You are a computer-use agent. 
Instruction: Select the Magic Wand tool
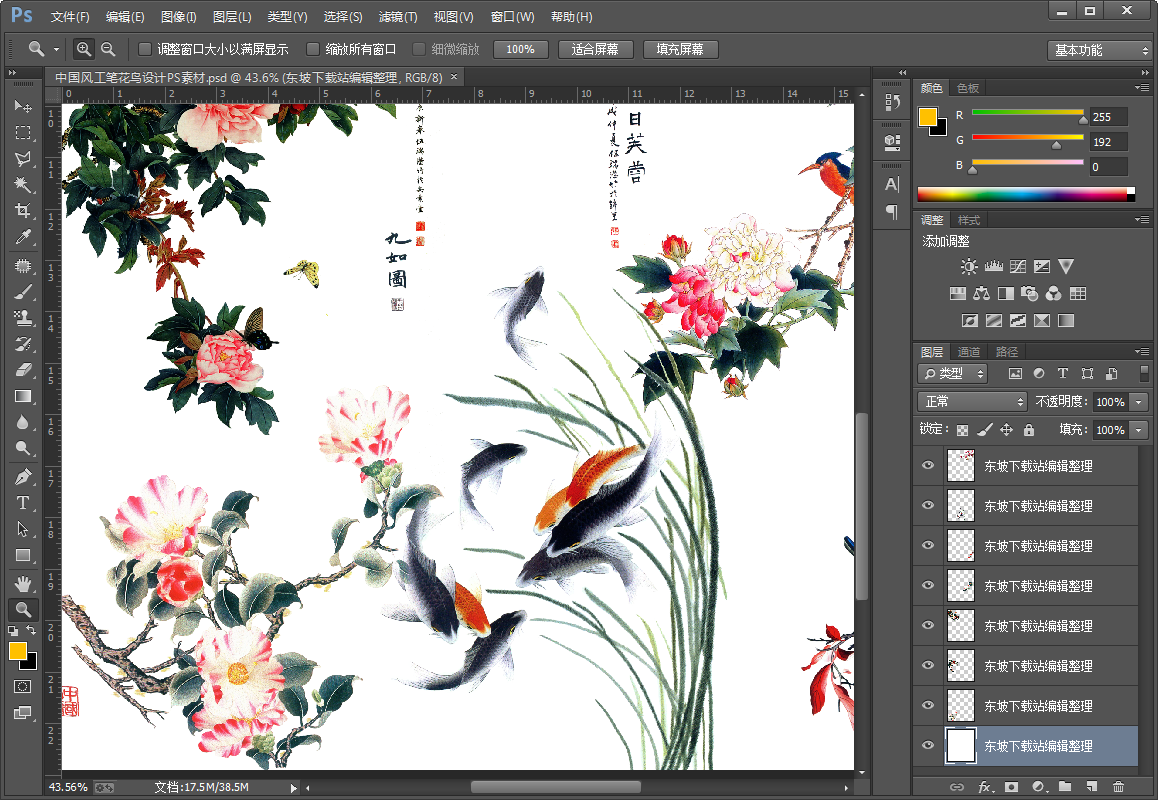22,185
